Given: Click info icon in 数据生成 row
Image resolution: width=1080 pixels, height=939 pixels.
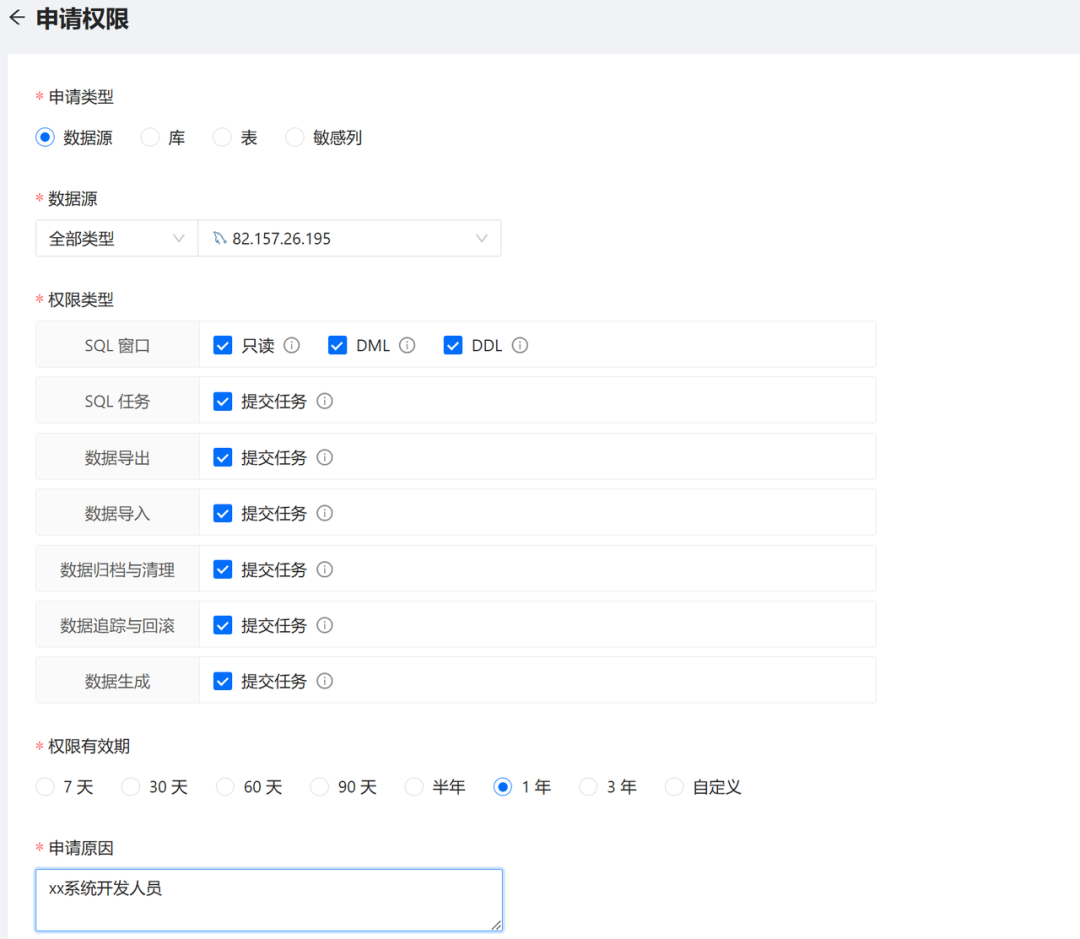Looking at the screenshot, I should 325,681.
